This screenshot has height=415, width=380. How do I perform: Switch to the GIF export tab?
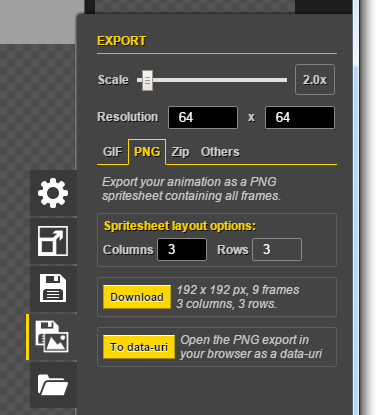112,152
